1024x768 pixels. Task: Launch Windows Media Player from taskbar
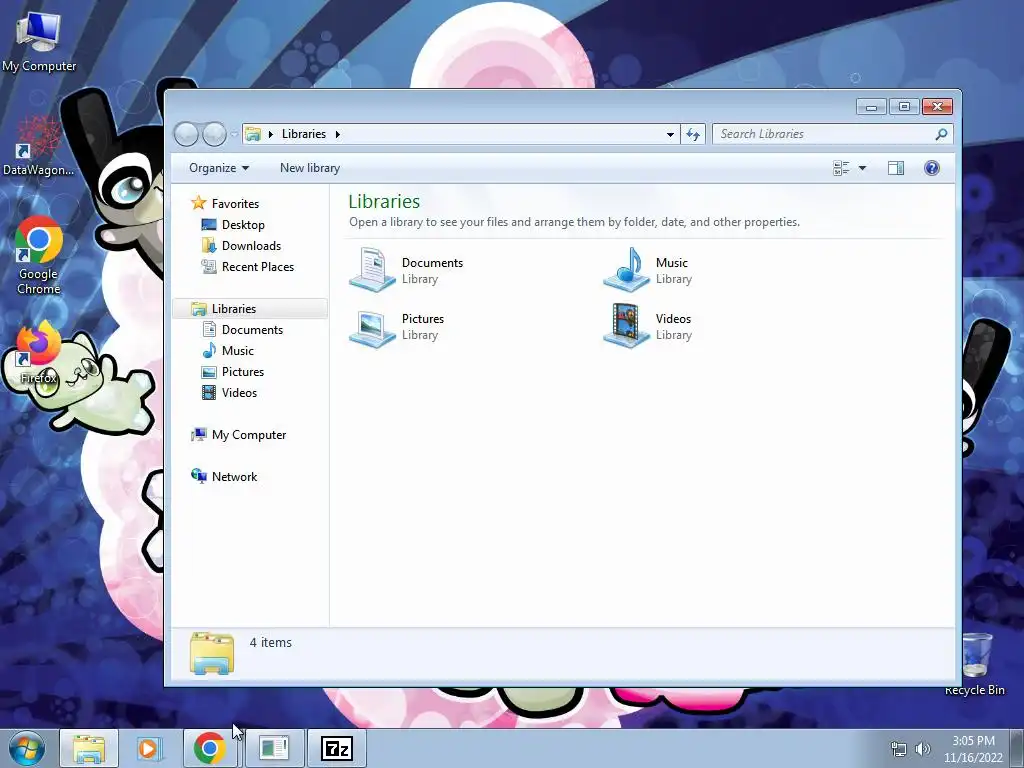pos(149,748)
